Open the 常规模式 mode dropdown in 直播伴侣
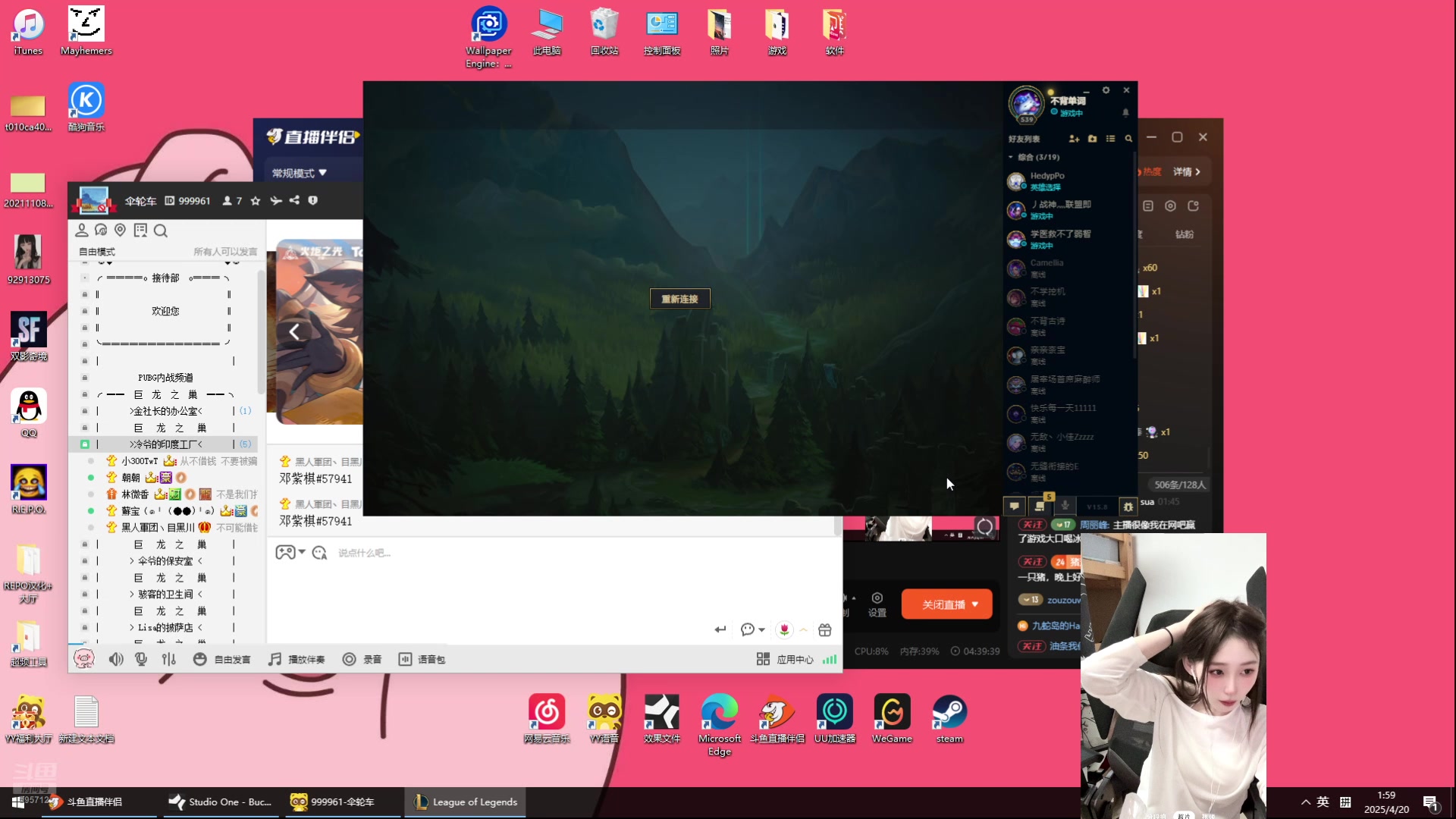Viewport: 1456px width, 819px height. coord(300,173)
